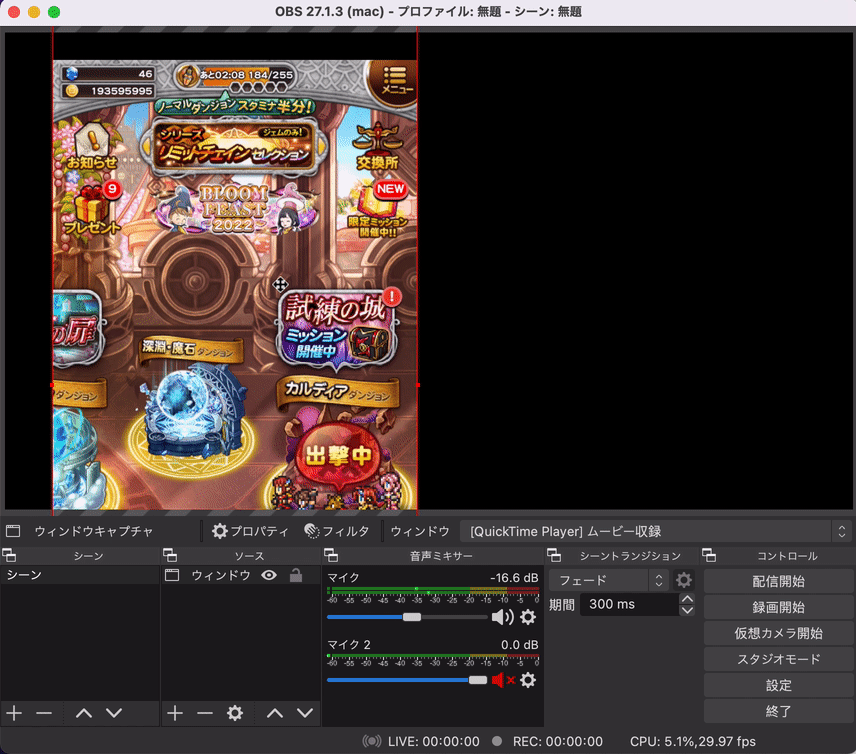Viewport: 856px width, 754px height.
Task: Add a new scene with plus icon
Action: point(14,713)
